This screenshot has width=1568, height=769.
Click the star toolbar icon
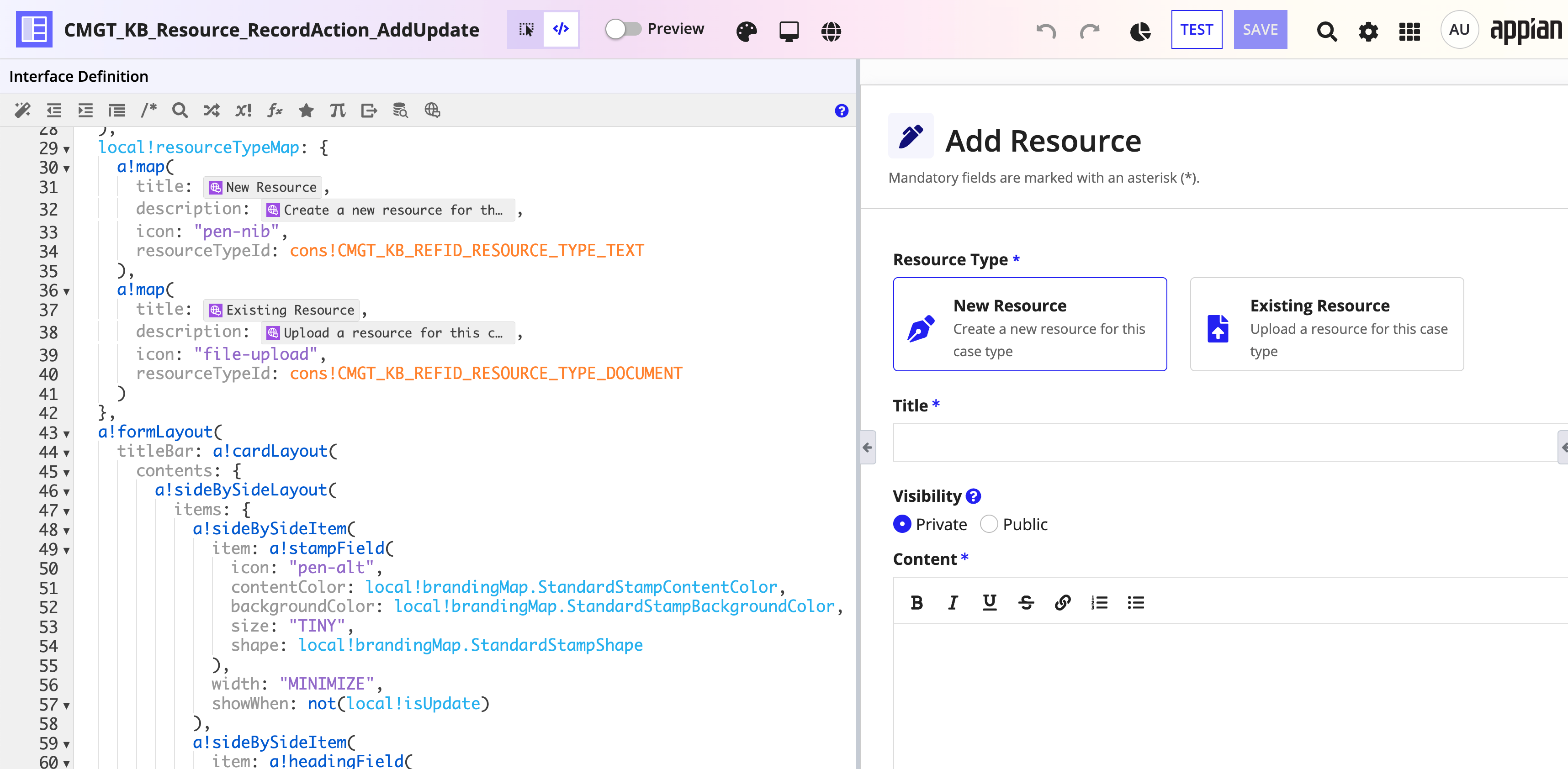[306, 110]
